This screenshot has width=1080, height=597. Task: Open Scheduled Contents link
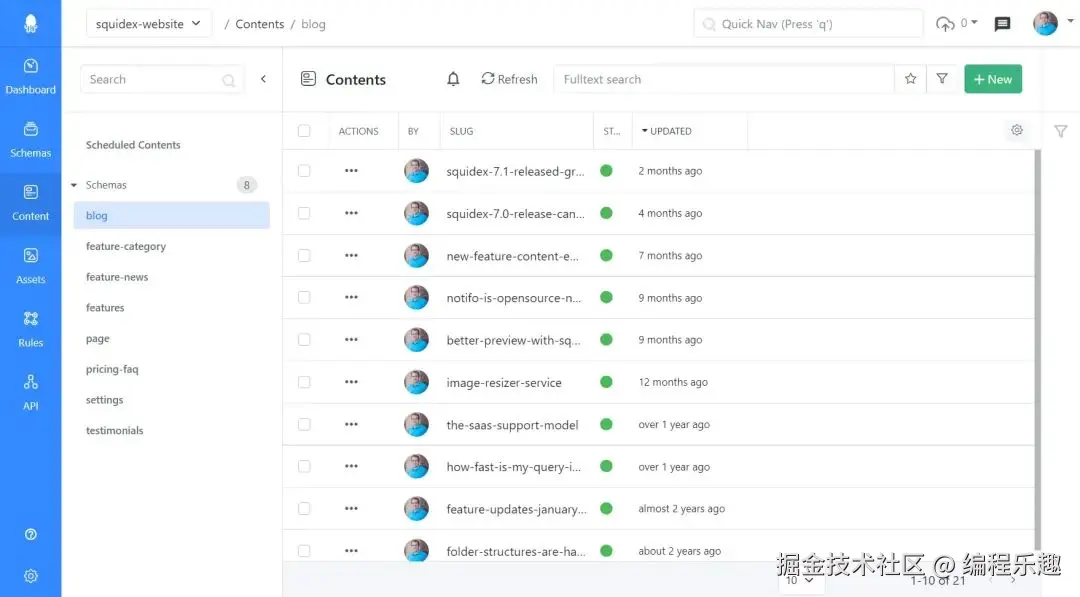(x=133, y=145)
